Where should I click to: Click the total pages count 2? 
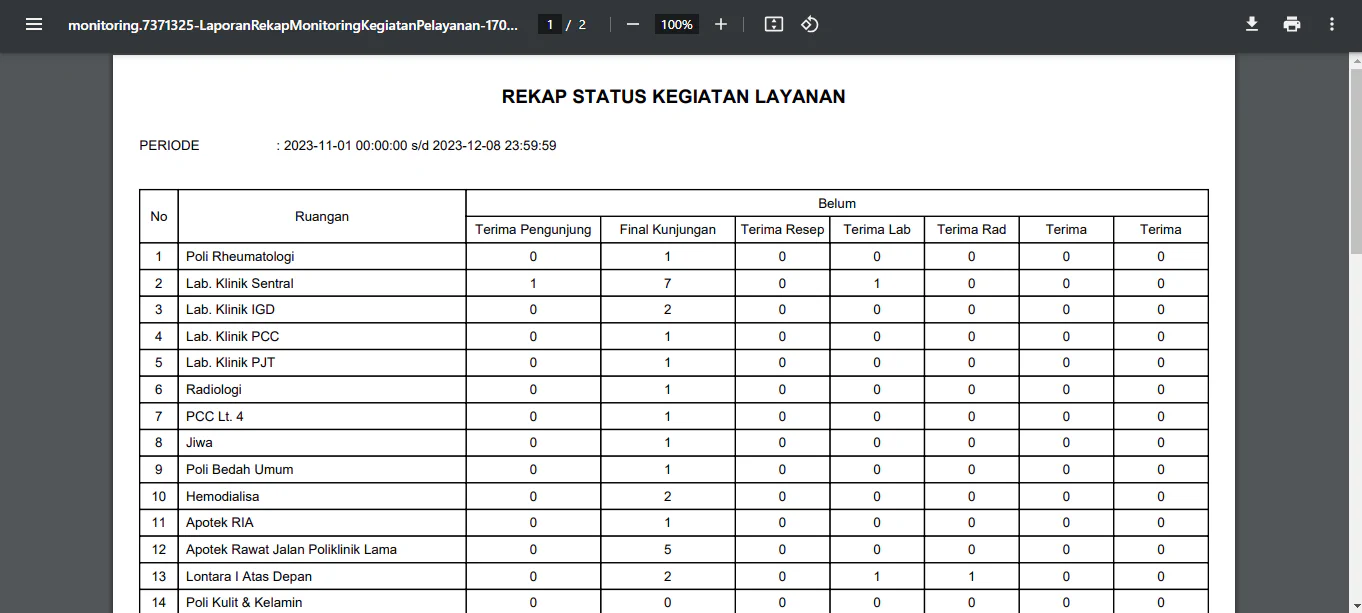[x=582, y=25]
